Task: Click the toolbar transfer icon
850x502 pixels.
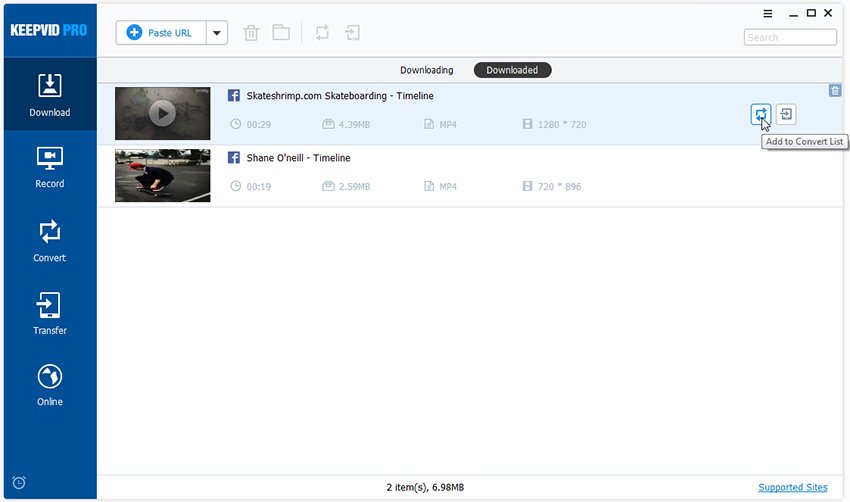Action: tap(352, 33)
